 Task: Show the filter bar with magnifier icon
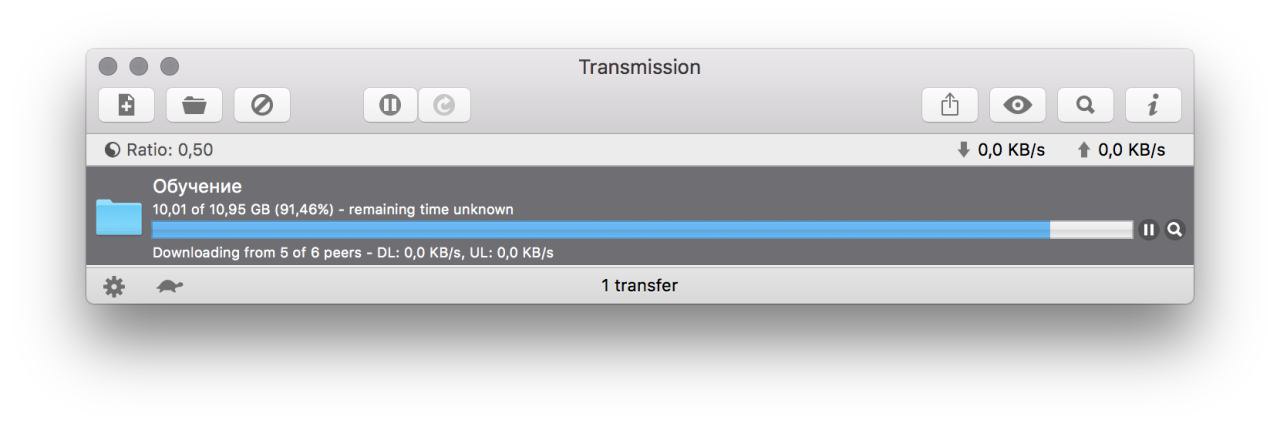(x=1086, y=105)
